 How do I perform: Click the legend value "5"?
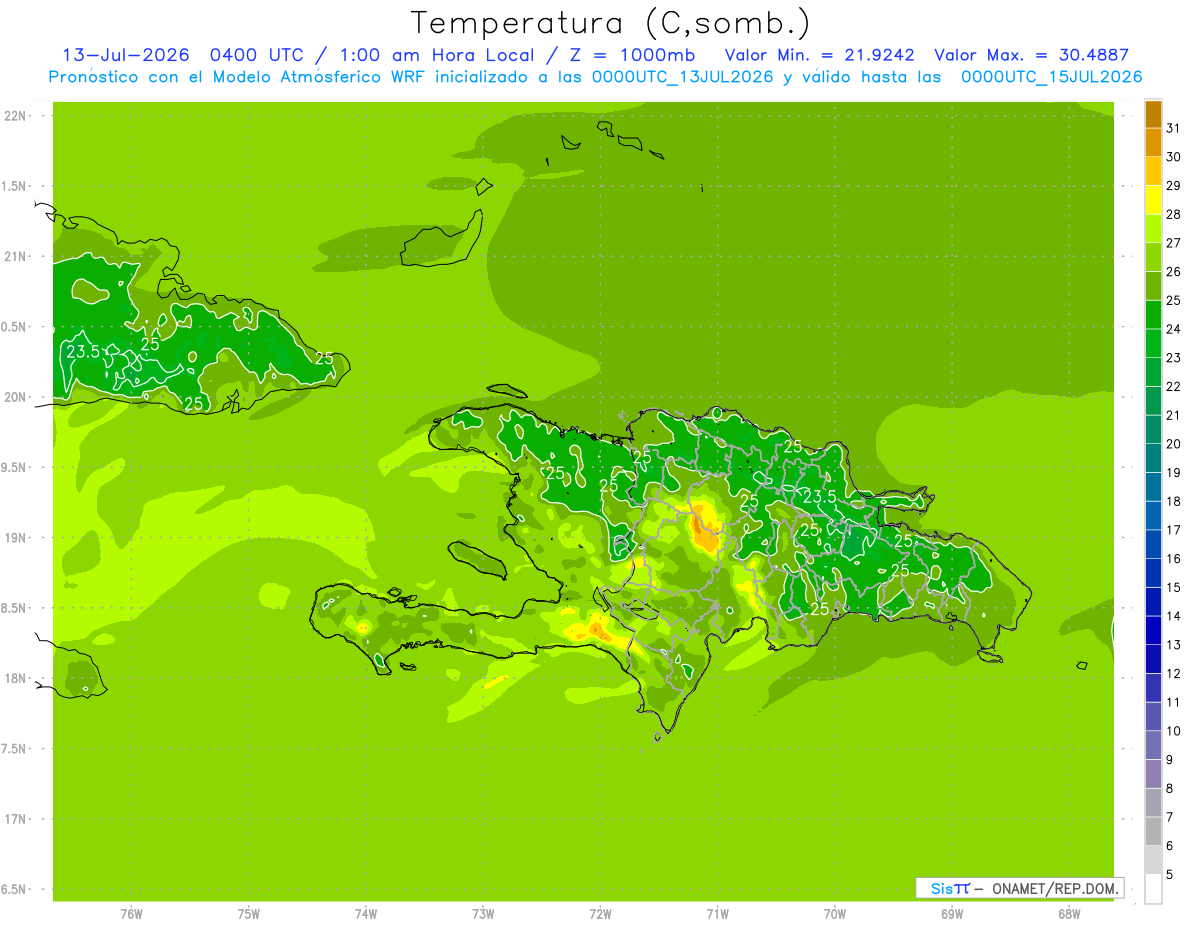click(1170, 875)
